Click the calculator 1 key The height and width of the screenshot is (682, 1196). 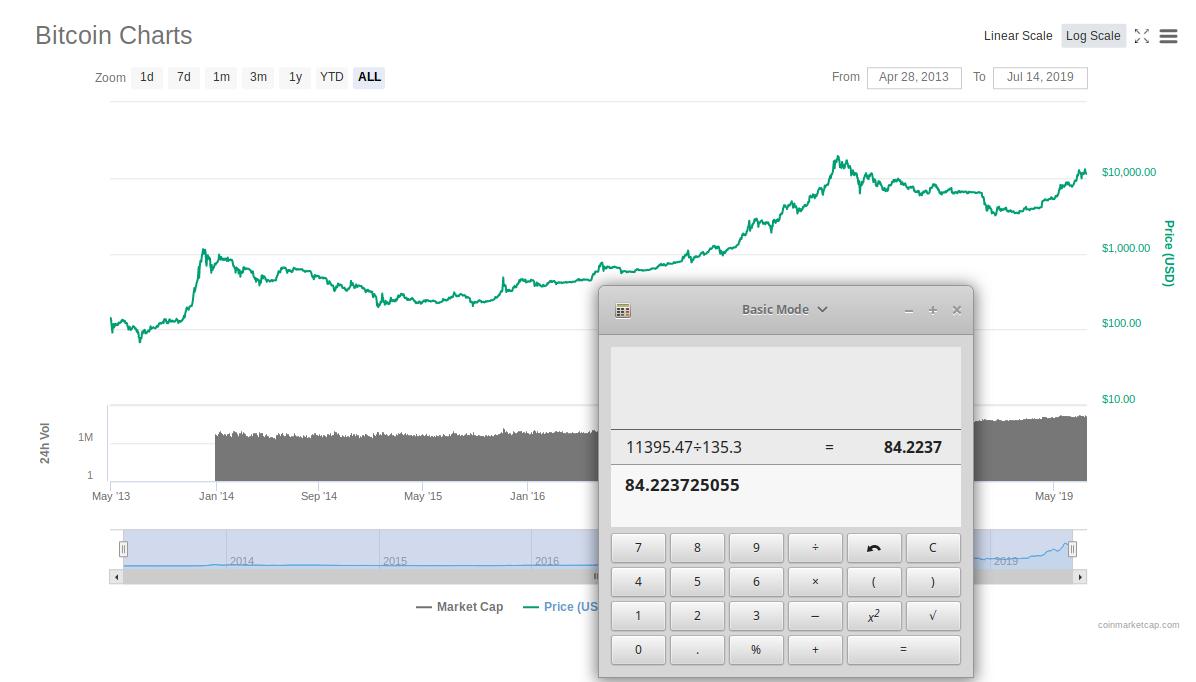pyautogui.click(x=638, y=616)
